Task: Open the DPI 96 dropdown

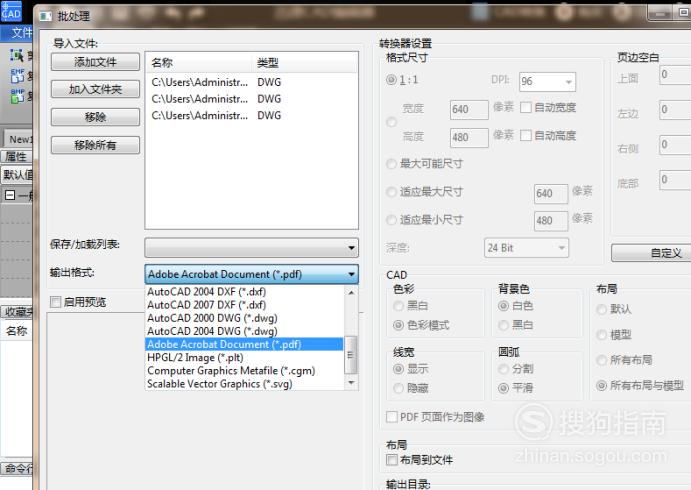Action: [547, 82]
